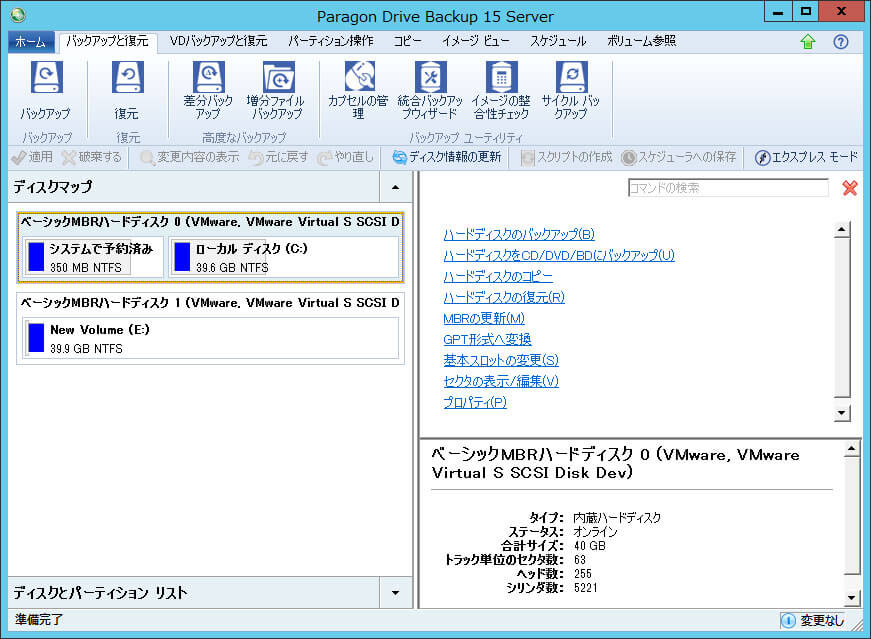Click ハードディスクをCD/DVD/BDにバックアップ link

pos(559,256)
